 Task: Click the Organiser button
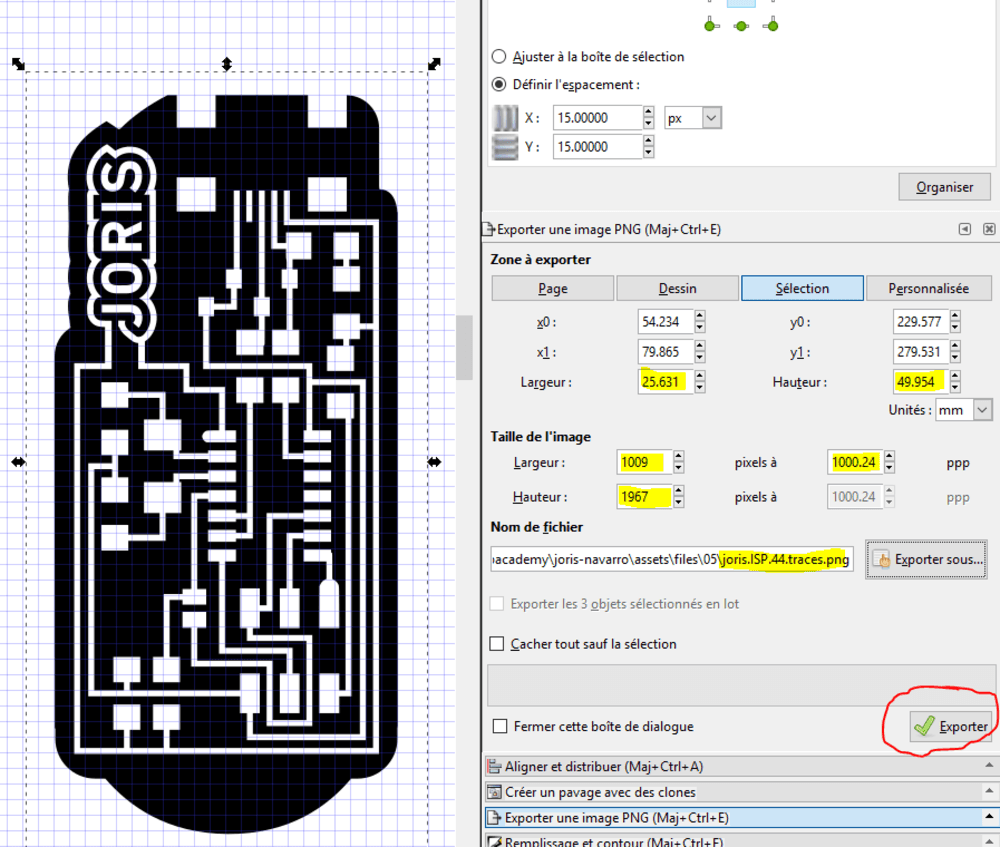click(x=945, y=187)
